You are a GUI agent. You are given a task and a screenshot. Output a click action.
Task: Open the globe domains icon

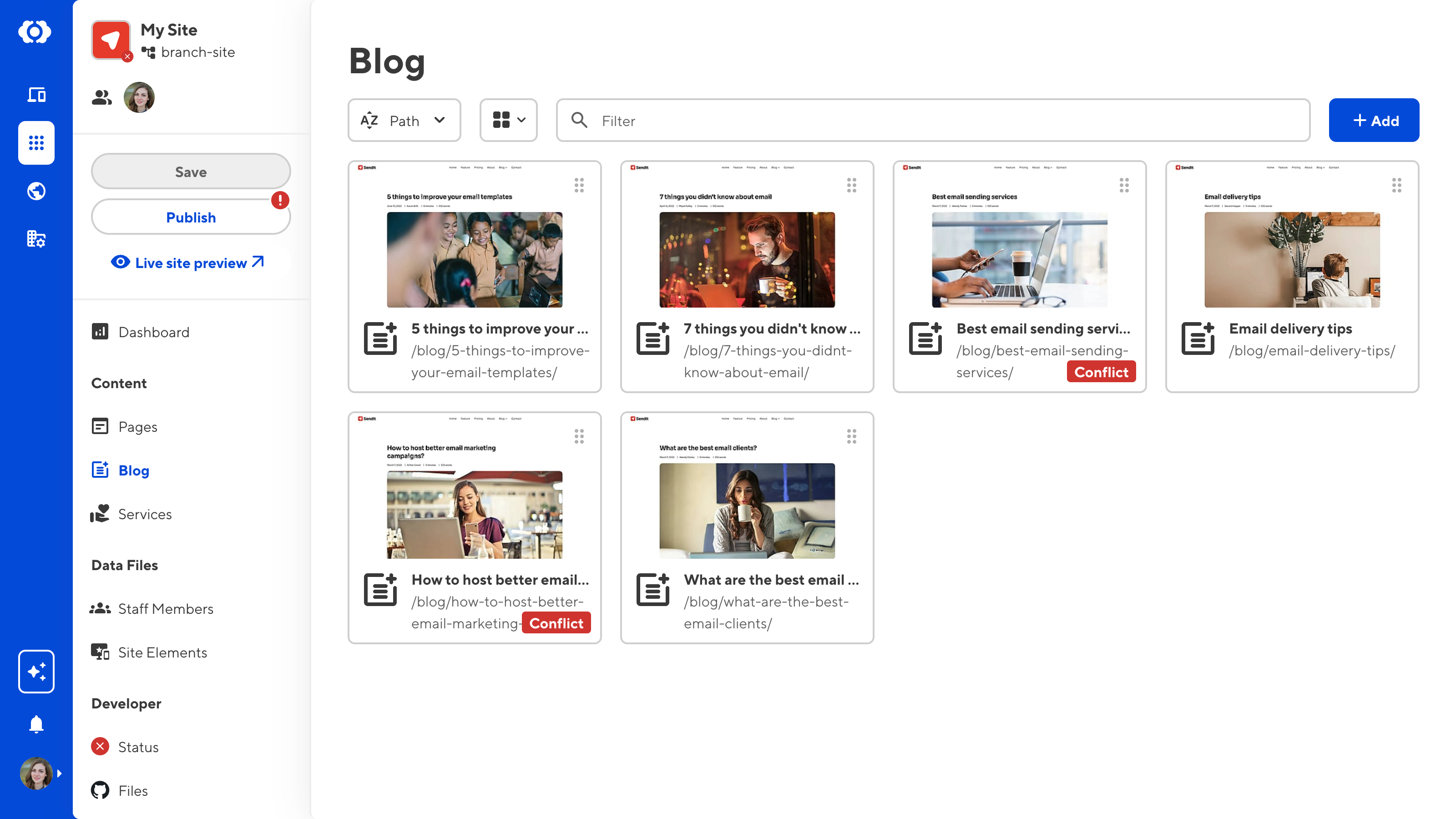pos(36,191)
